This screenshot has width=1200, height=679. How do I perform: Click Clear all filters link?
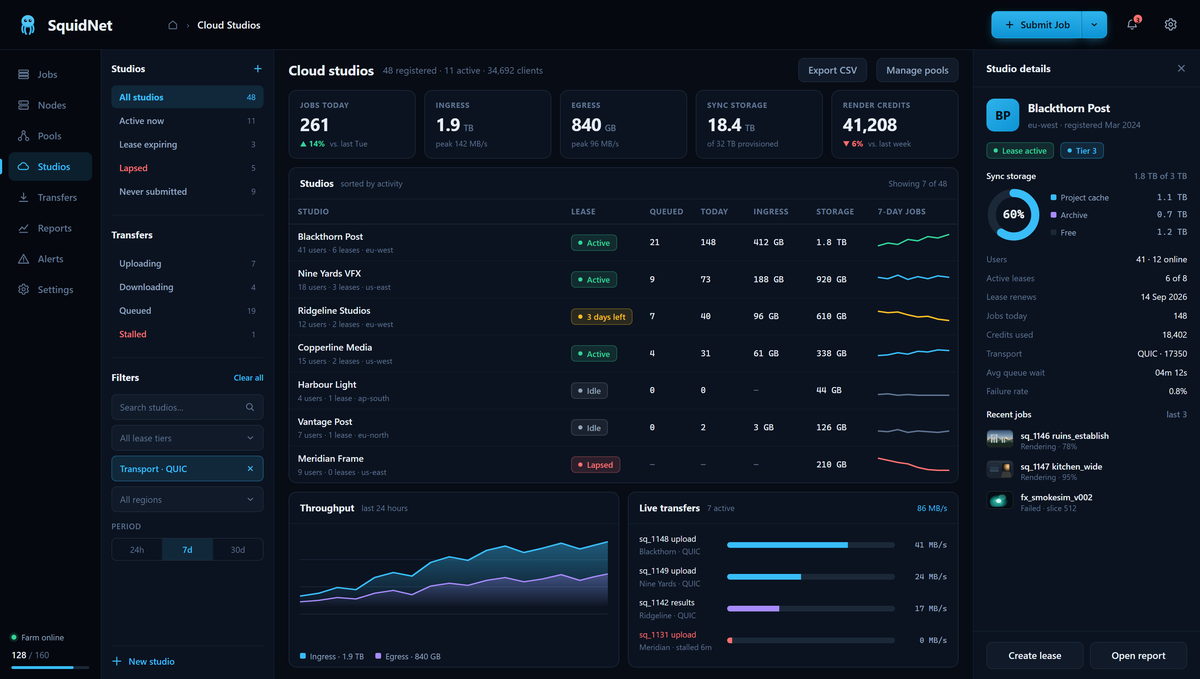click(248, 378)
